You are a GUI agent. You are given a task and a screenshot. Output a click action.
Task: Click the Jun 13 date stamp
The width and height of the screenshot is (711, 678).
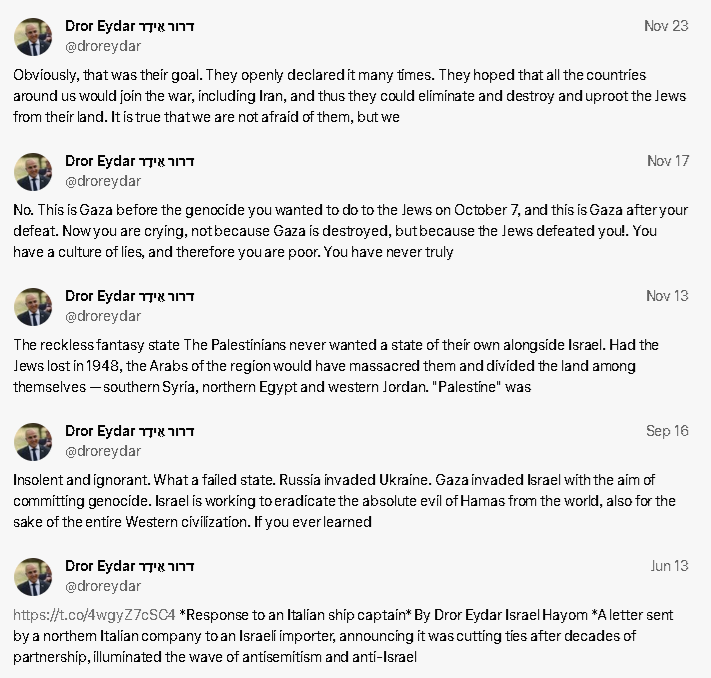pyautogui.click(x=669, y=566)
